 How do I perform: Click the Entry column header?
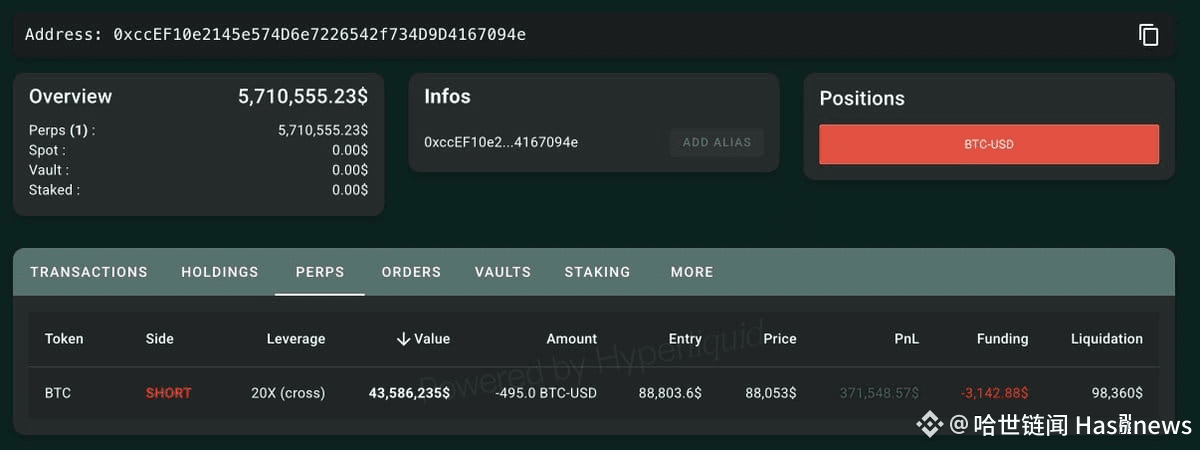pyautogui.click(x=685, y=339)
